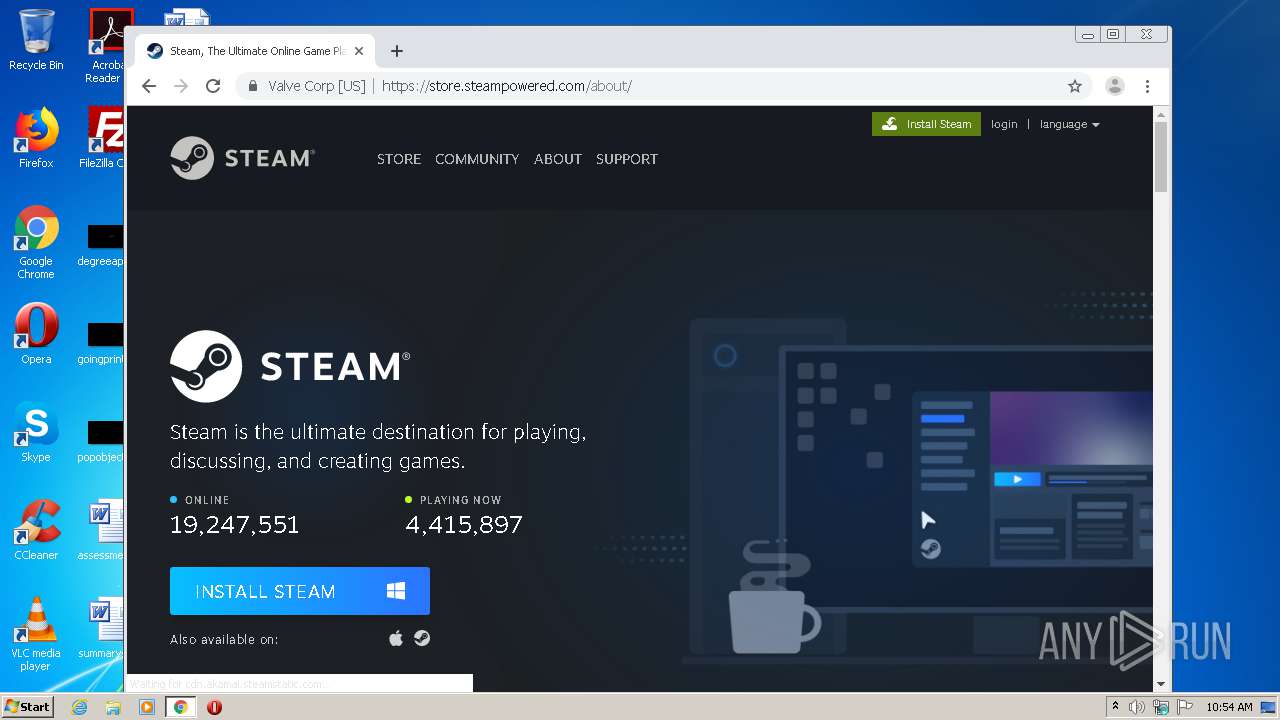Screen dimensions: 1280x720
Task: Select the Apple macOS download icon
Action: (x=396, y=638)
